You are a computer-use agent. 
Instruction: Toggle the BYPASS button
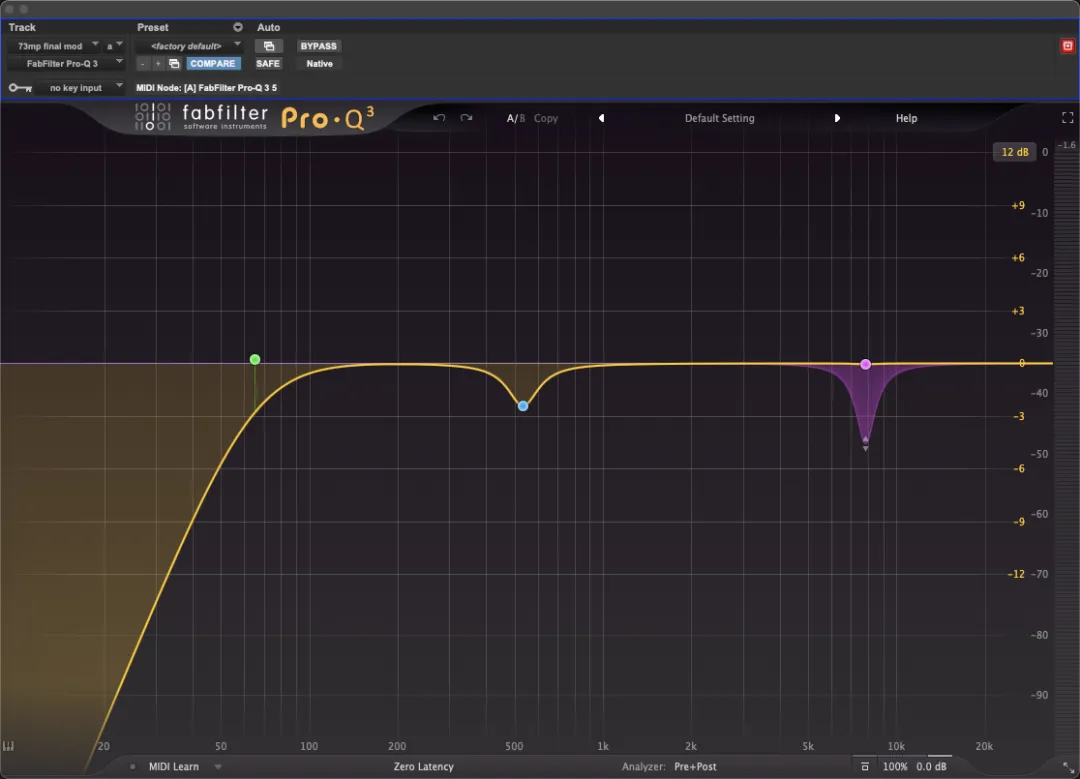point(318,46)
